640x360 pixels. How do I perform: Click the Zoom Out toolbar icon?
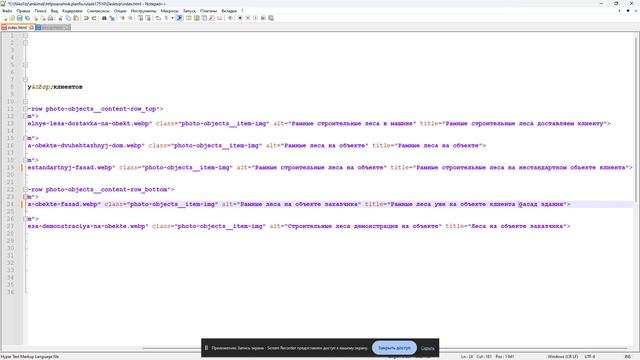click(x=130, y=18)
